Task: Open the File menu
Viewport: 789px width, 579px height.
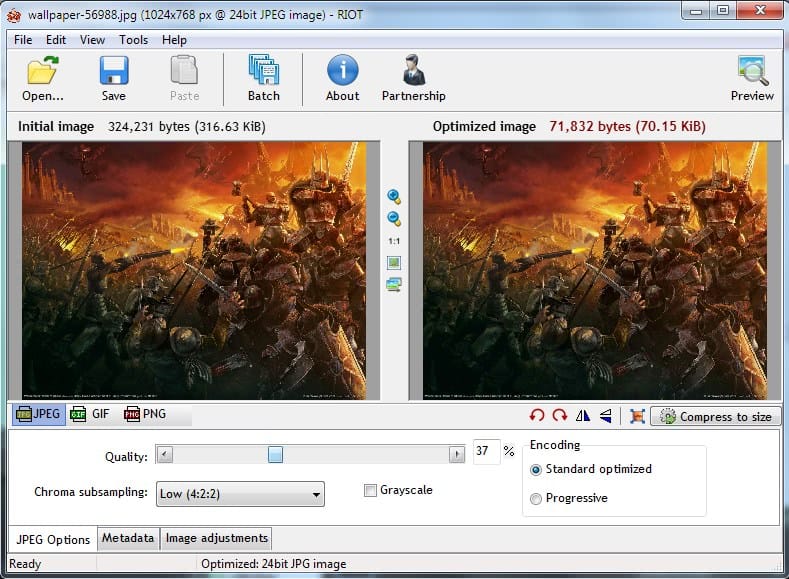Action: 23,40
